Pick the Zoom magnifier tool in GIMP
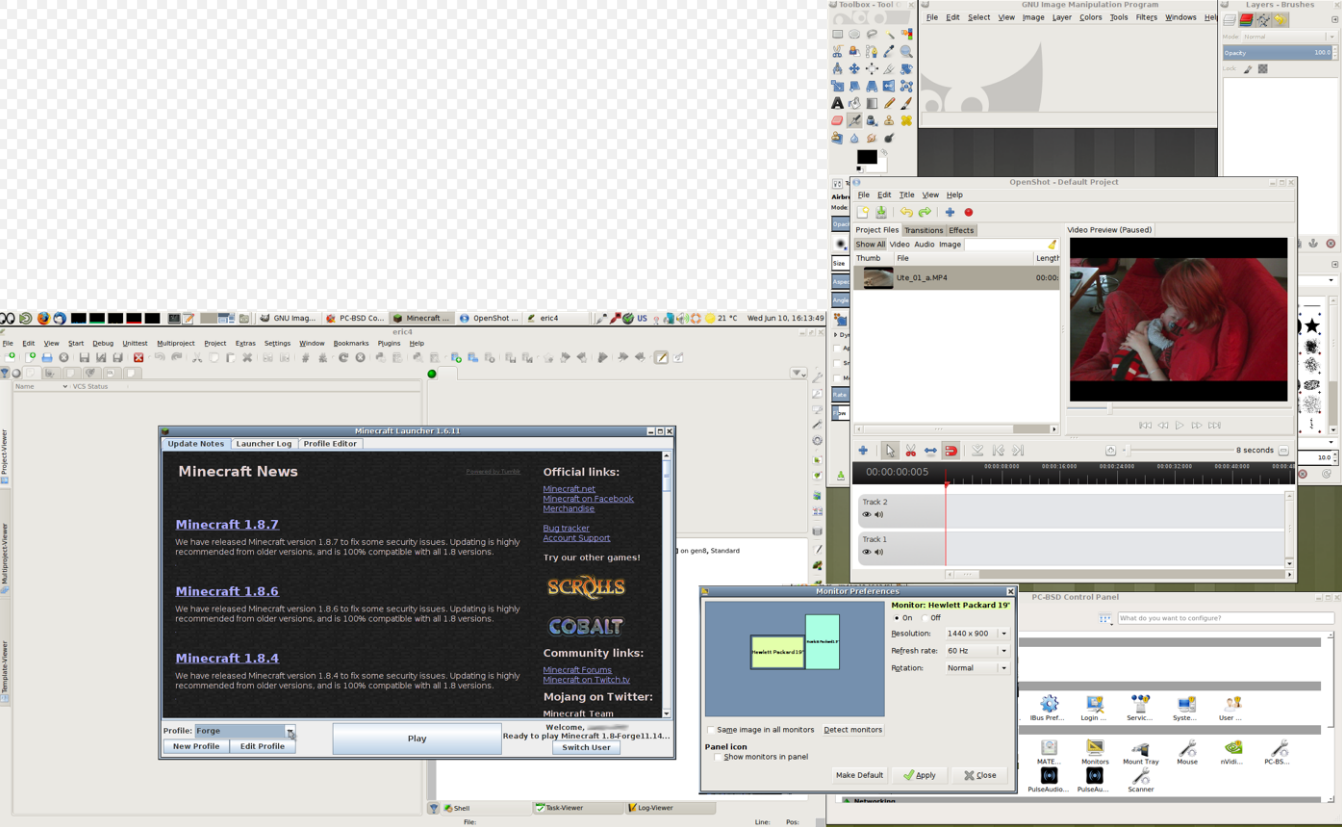The height and width of the screenshot is (827, 1342). pyautogui.click(x=906, y=51)
